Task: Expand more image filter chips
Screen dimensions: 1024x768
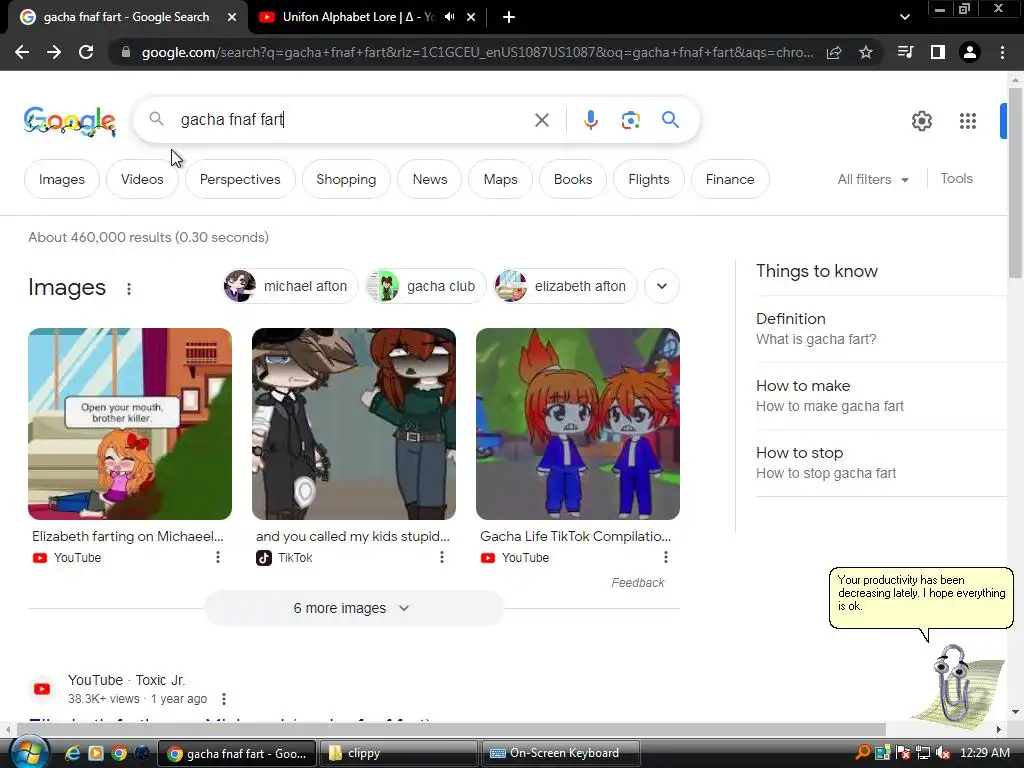Action: point(662,286)
